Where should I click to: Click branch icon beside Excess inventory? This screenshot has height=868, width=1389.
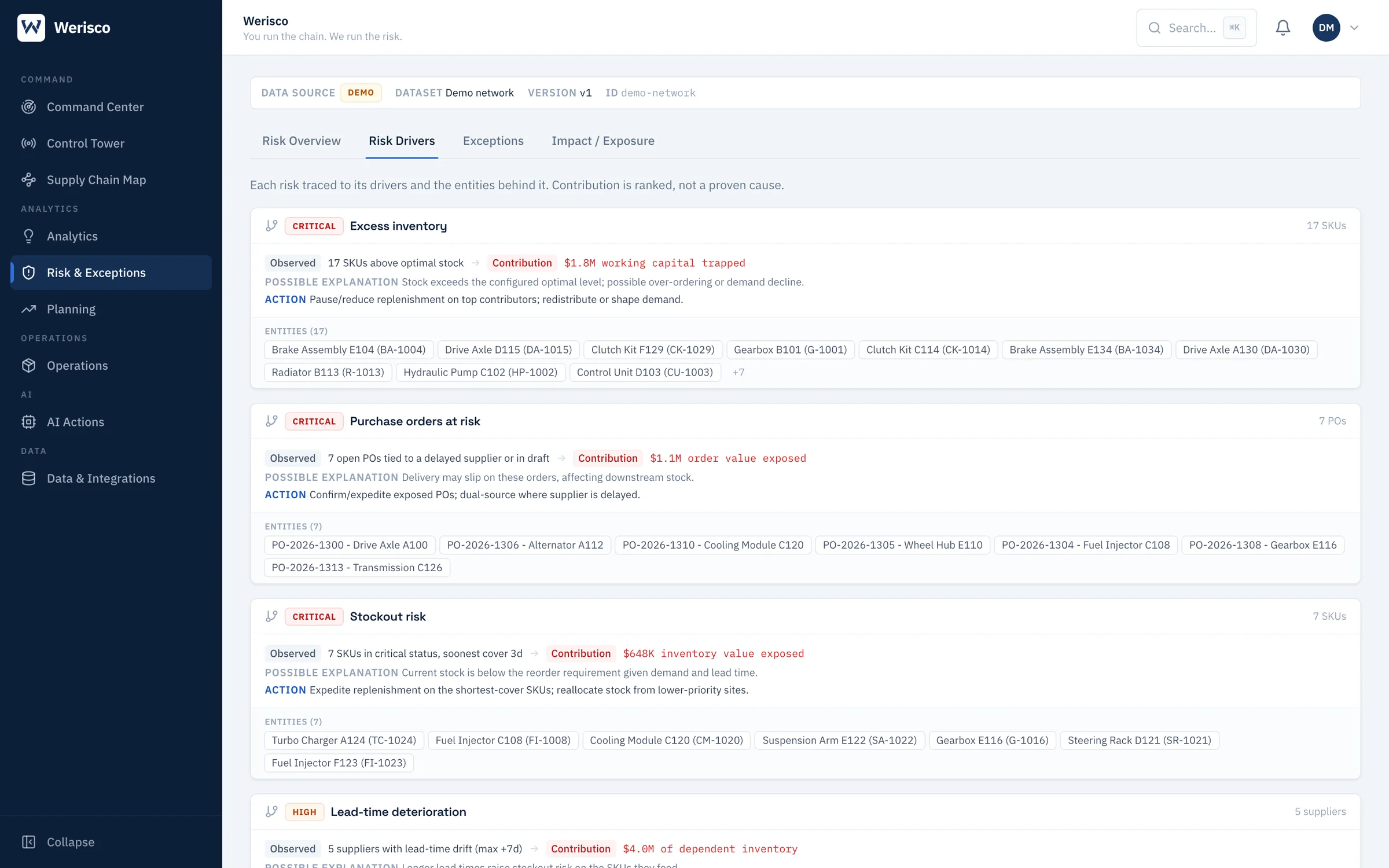tap(271, 226)
